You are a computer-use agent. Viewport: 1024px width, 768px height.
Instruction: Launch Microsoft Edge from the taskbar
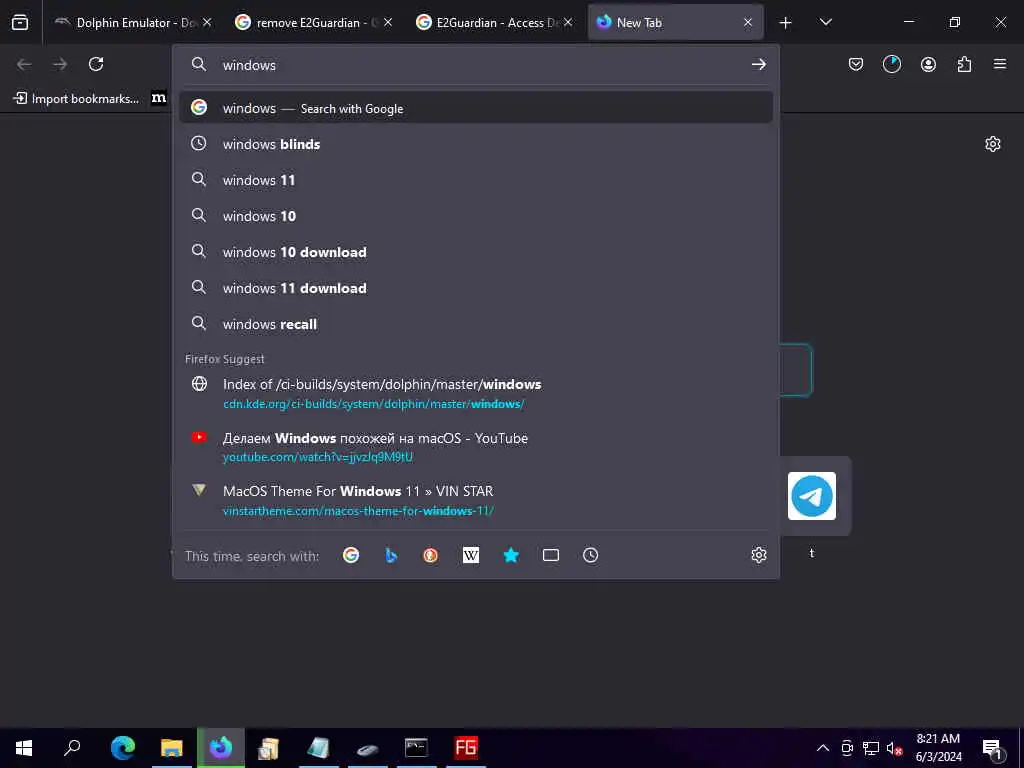122,748
